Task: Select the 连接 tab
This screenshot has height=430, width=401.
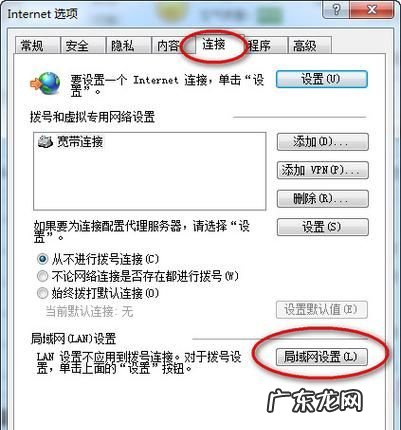Action: tap(214, 44)
